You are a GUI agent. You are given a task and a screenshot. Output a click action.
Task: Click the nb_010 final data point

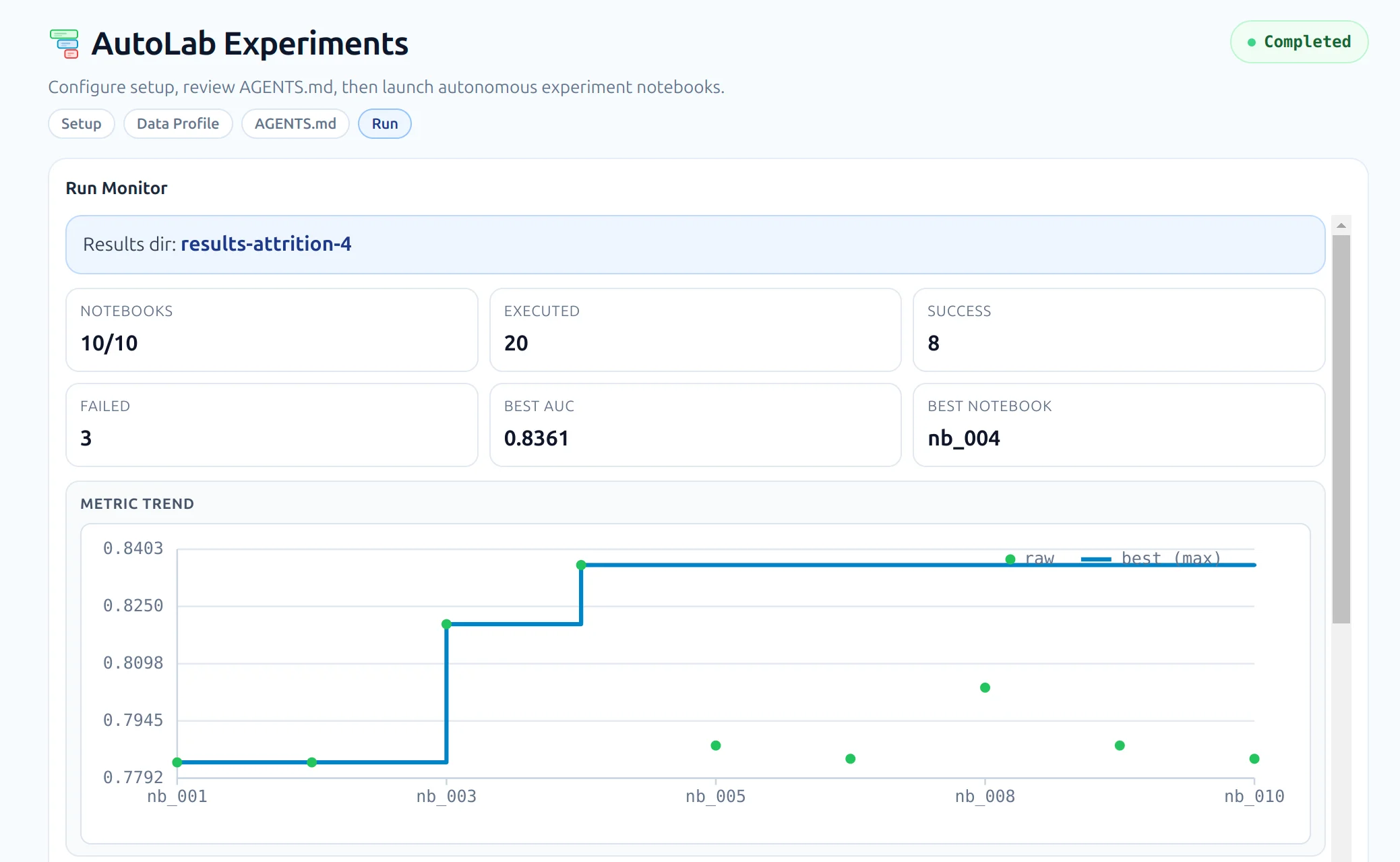(x=1254, y=759)
